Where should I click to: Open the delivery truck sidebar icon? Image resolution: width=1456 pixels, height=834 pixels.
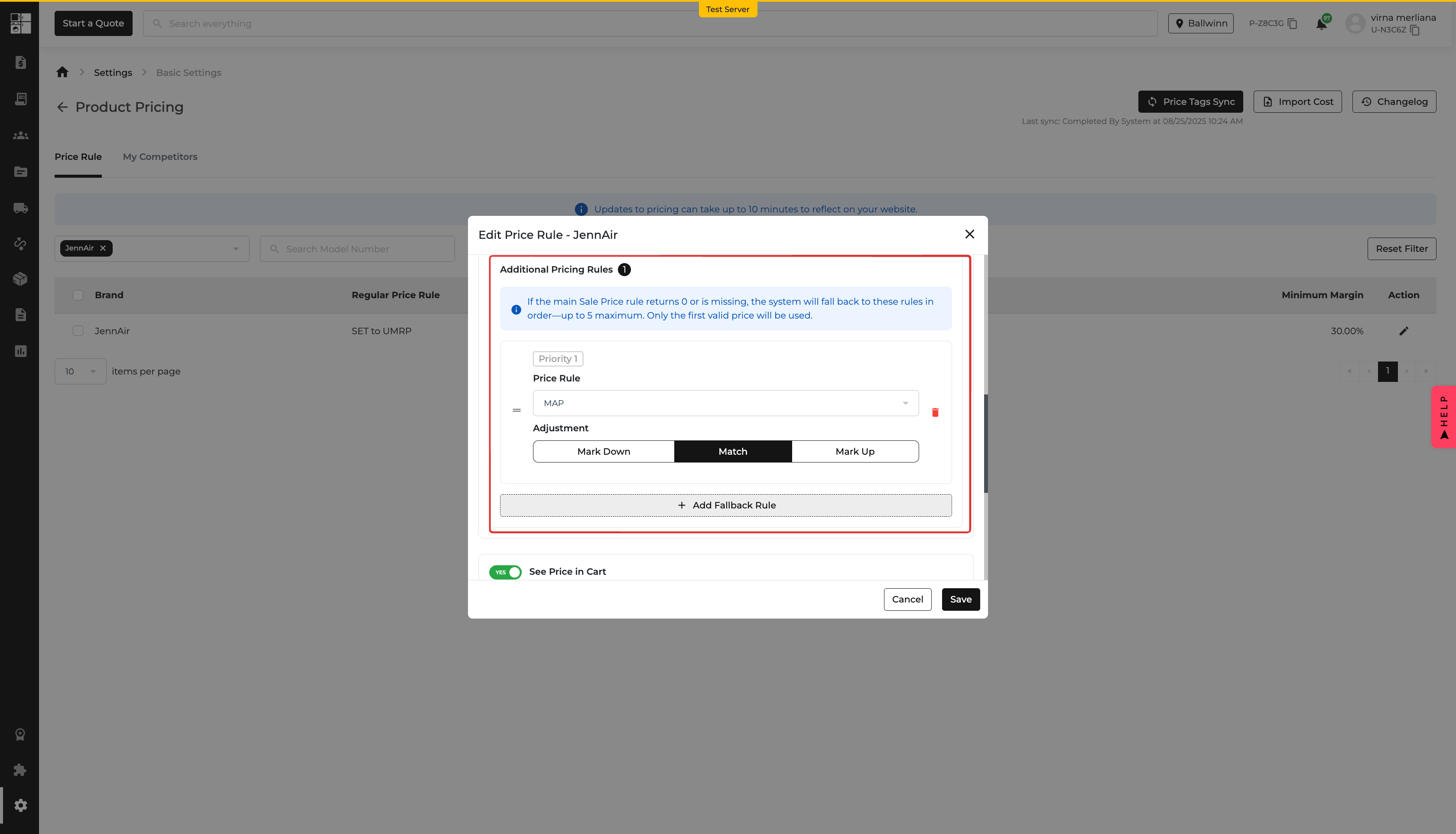(x=21, y=208)
